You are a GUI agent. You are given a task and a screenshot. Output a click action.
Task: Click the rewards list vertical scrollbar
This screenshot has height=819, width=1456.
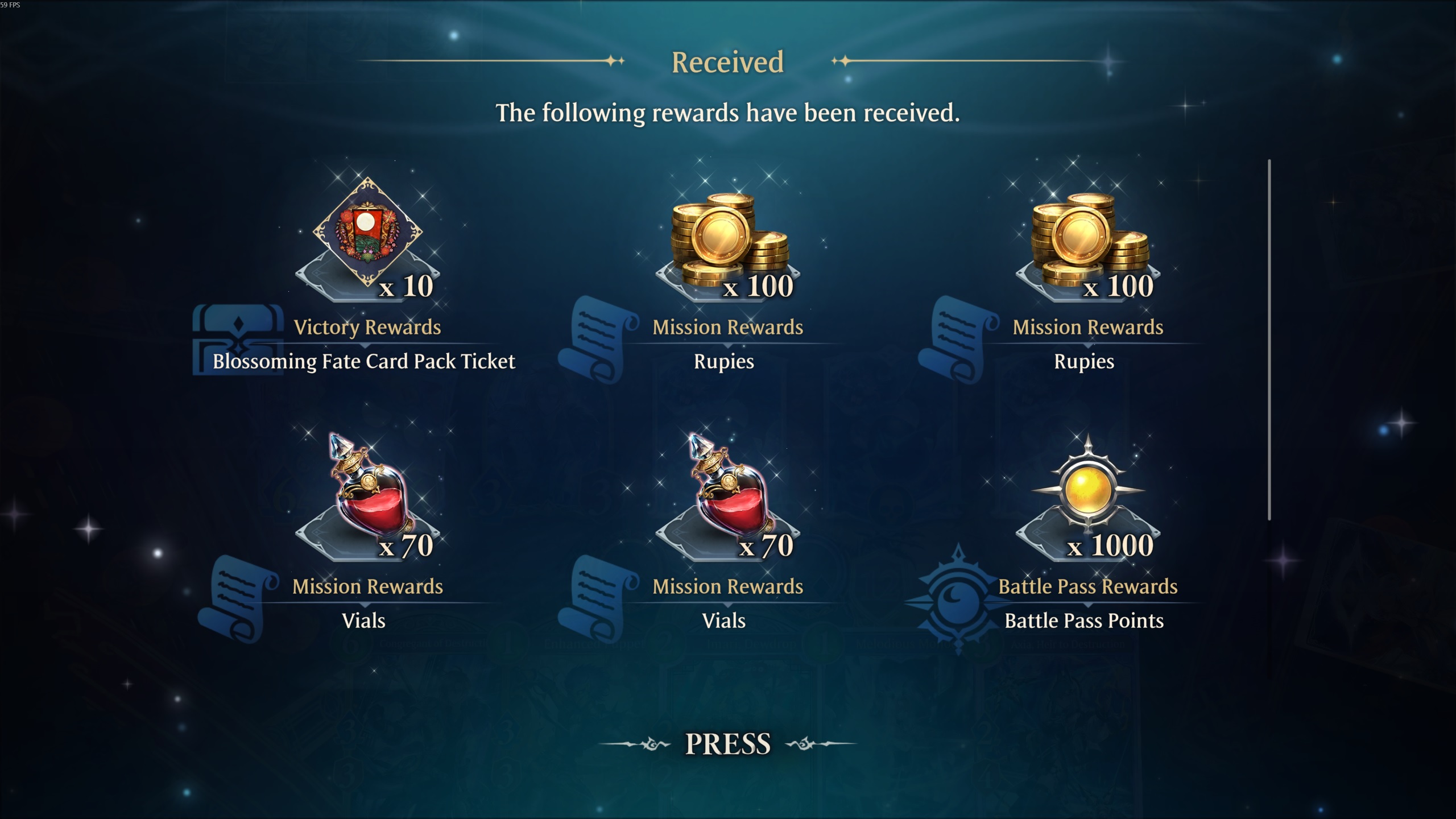tap(1269, 340)
